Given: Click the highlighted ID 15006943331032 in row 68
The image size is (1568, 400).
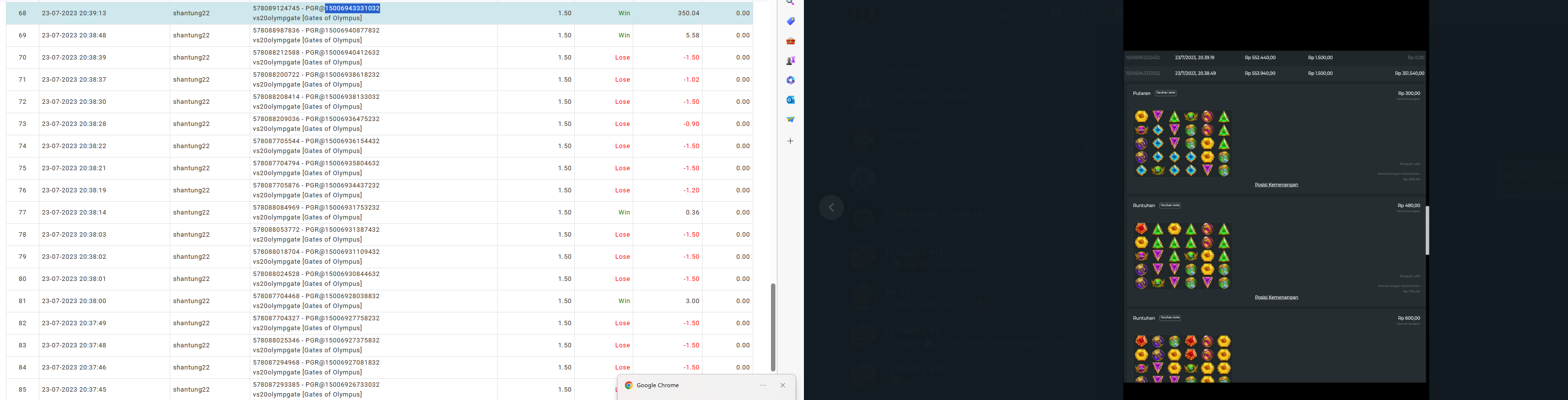Looking at the screenshot, I should click(353, 8).
